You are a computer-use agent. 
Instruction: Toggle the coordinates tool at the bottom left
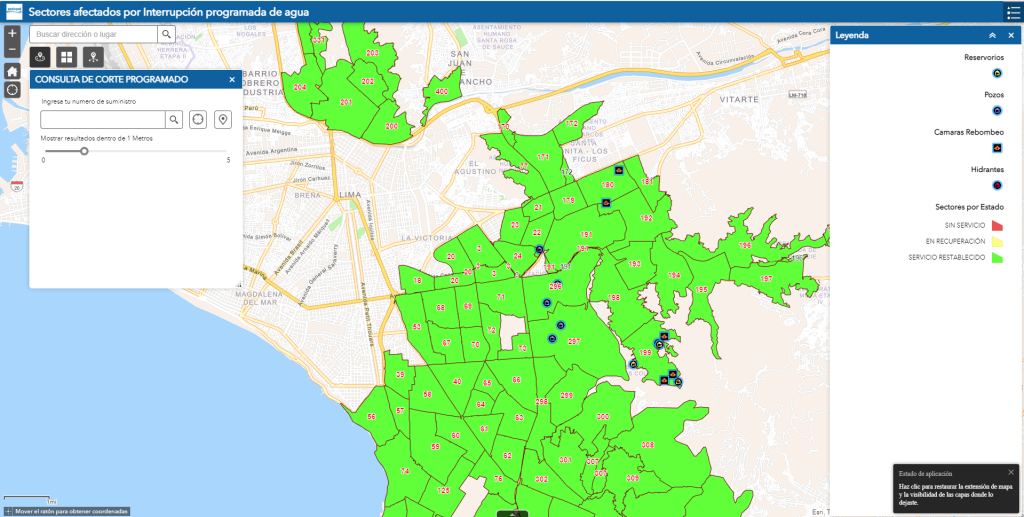pyautogui.click(x=8, y=511)
